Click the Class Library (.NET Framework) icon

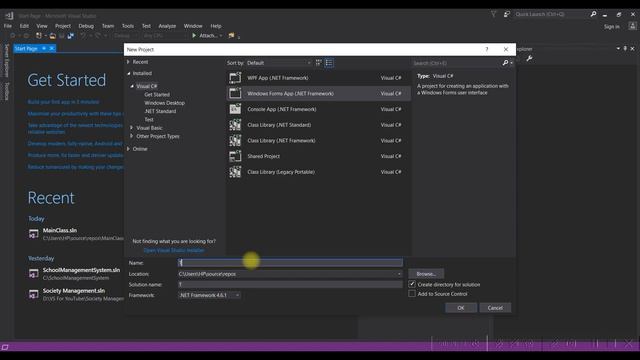pos(235,140)
